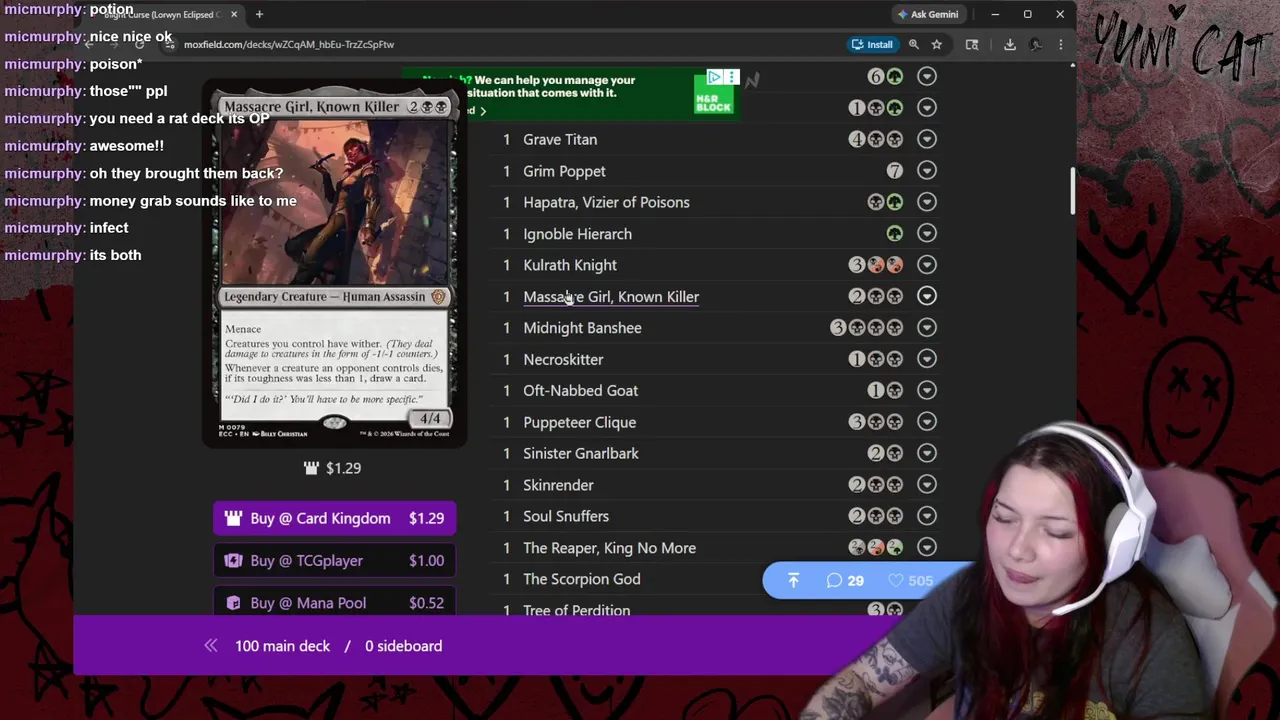Expand the Oft-Nabbed Goat row dropdown
Screen dimensions: 1280x720
pos(927,390)
